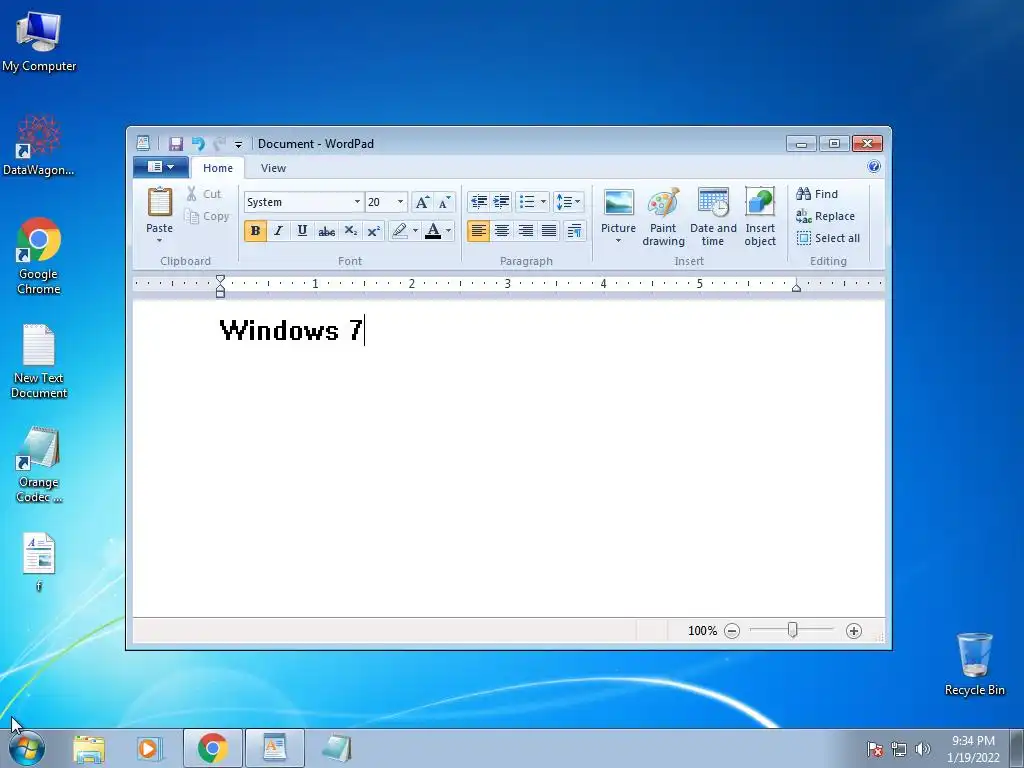Click Insert object icon
The image size is (1024, 768).
tap(760, 202)
